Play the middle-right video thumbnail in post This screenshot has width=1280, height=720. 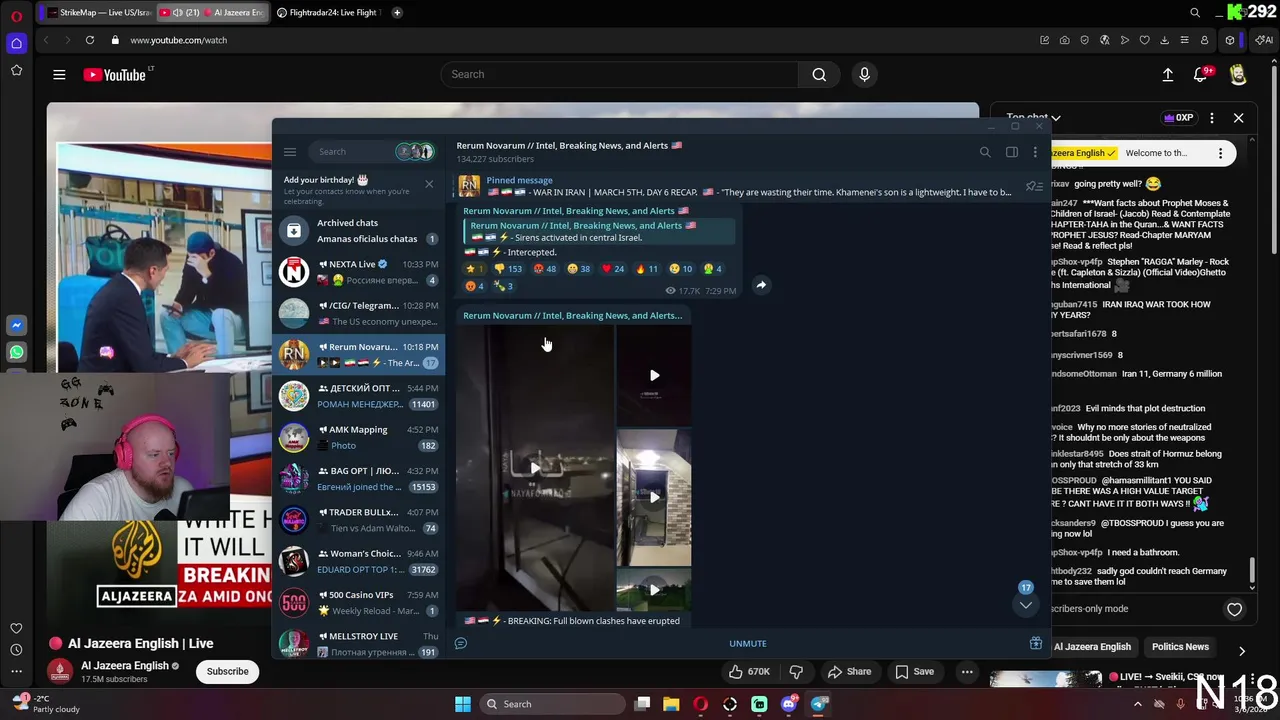coord(654,497)
